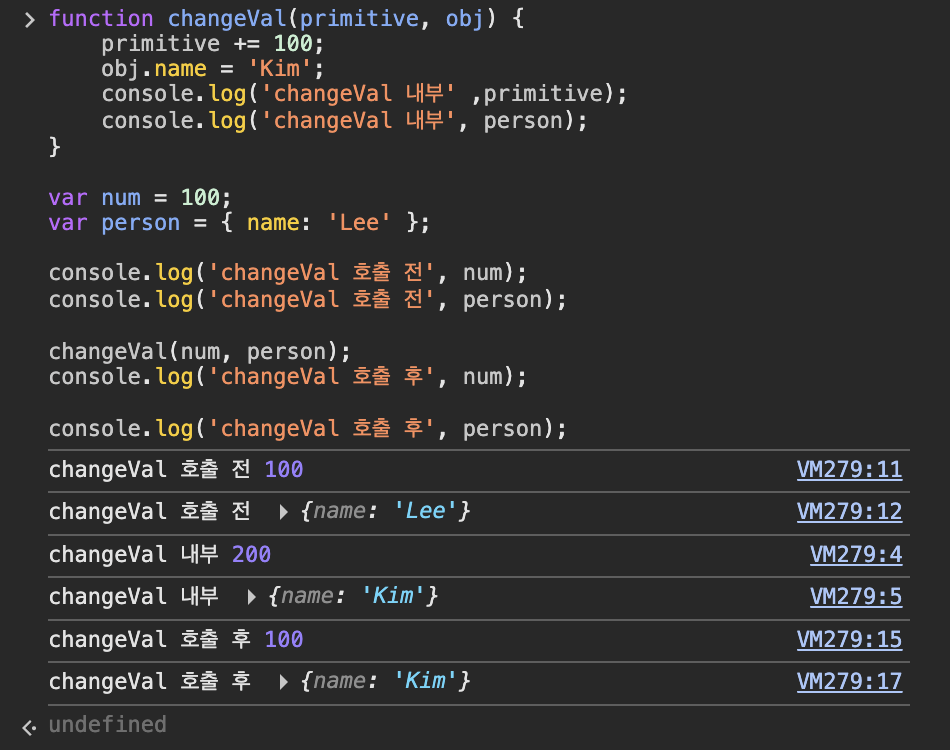This screenshot has height=750, width=950.
Task: Click the 100 value in 호출 전 log
Action: point(284,470)
